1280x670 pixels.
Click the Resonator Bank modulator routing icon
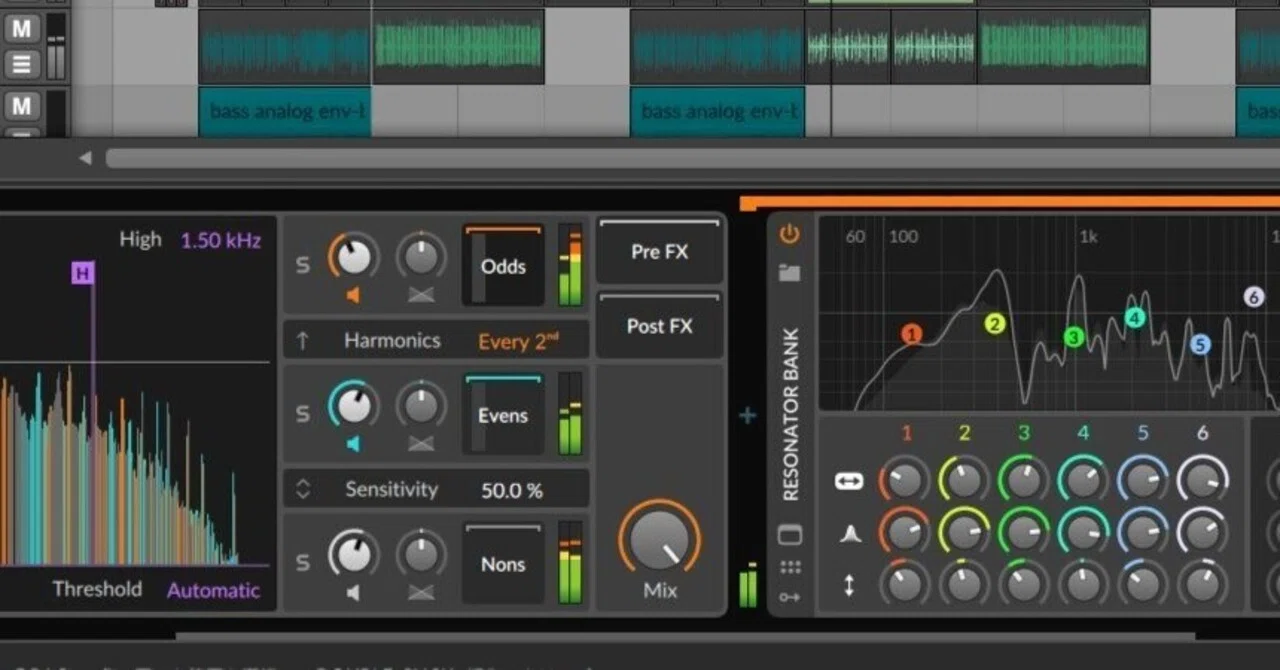click(790, 597)
